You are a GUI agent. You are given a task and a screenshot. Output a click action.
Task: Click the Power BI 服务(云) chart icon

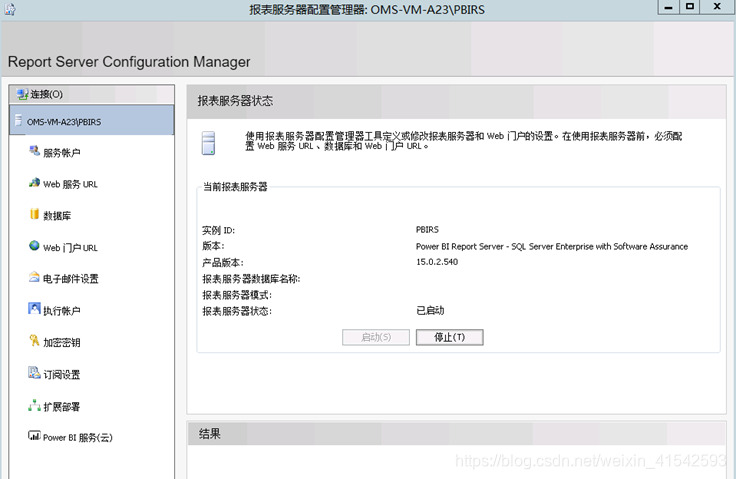click(34, 435)
